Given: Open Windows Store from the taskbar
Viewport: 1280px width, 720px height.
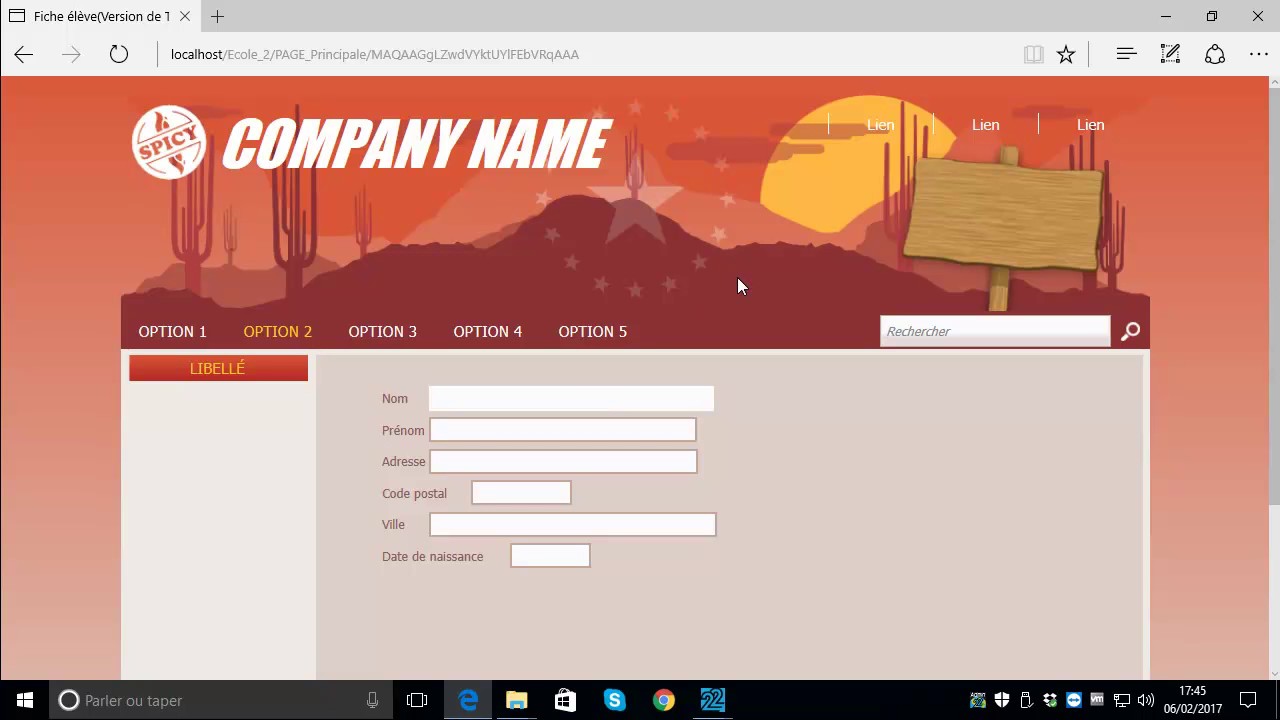Looking at the screenshot, I should 565,700.
